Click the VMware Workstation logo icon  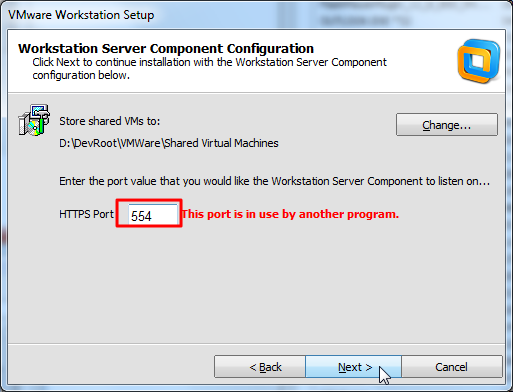[479, 61]
